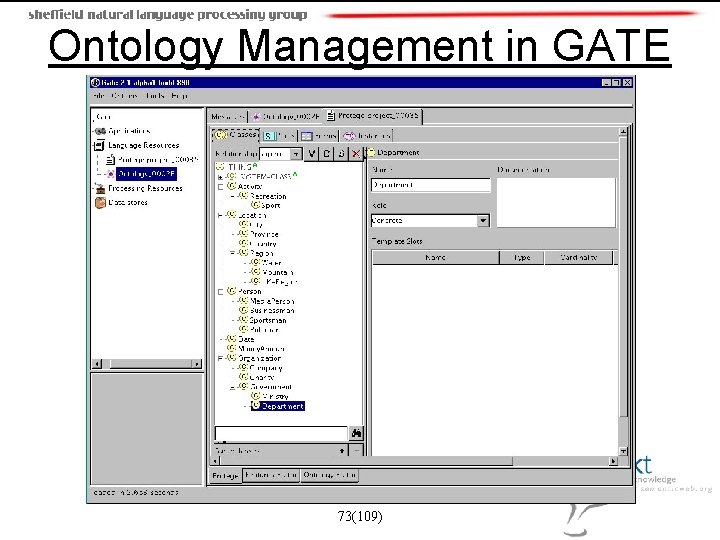Open the Relationship dropdown
This screenshot has height=540, width=720.
click(x=296, y=154)
